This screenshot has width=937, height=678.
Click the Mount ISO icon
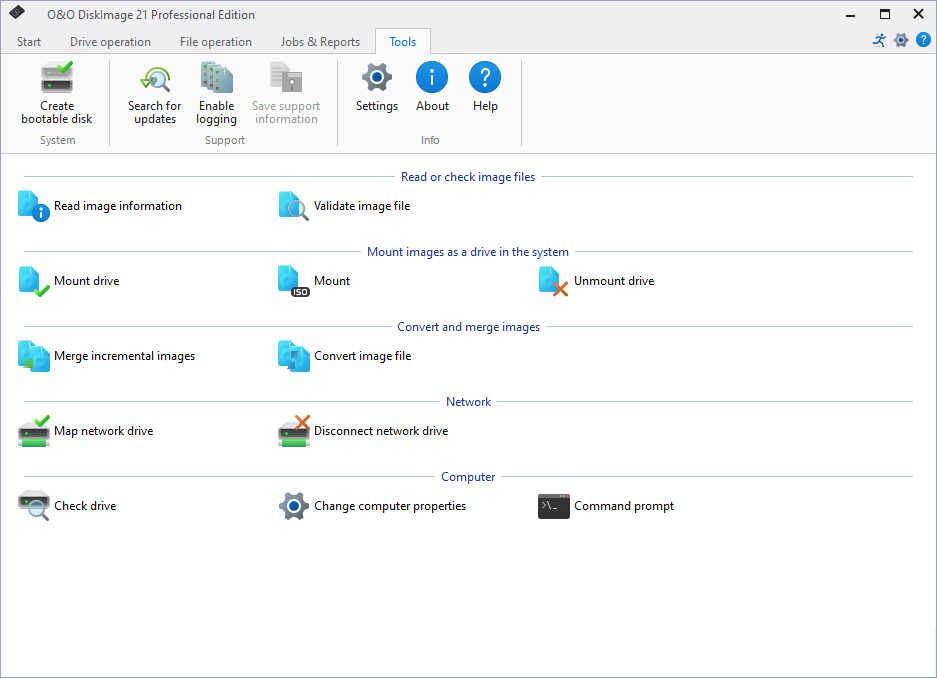[294, 281]
